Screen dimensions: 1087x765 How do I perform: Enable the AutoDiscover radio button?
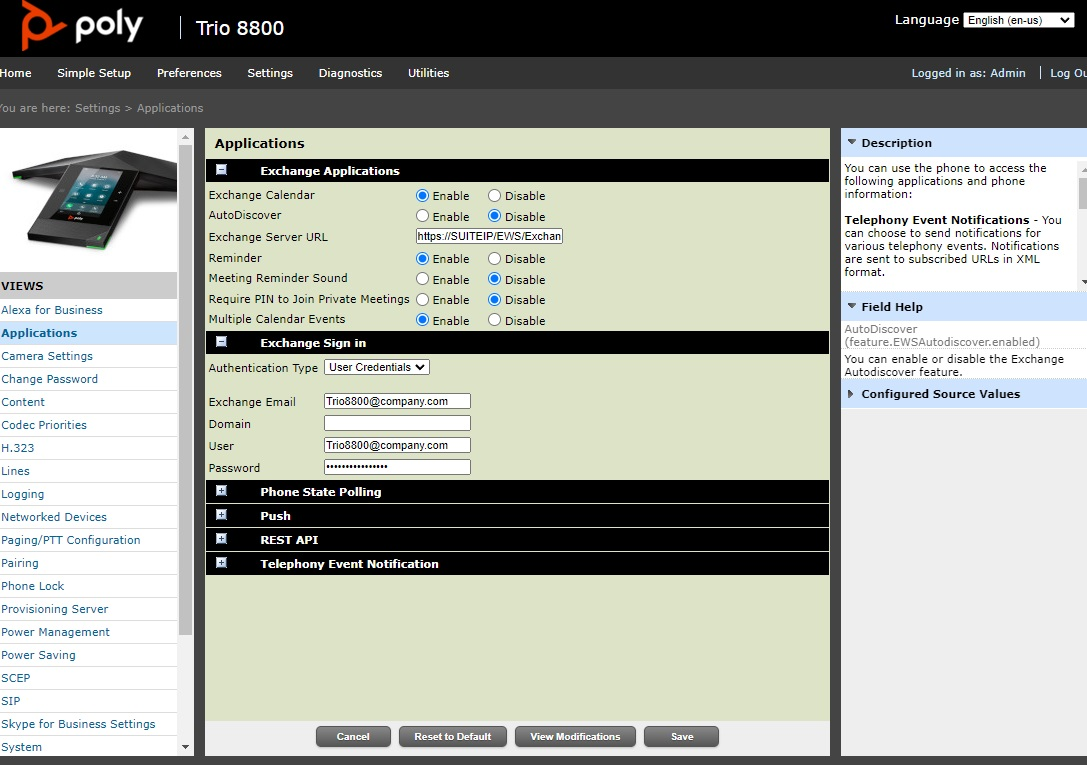(422, 216)
